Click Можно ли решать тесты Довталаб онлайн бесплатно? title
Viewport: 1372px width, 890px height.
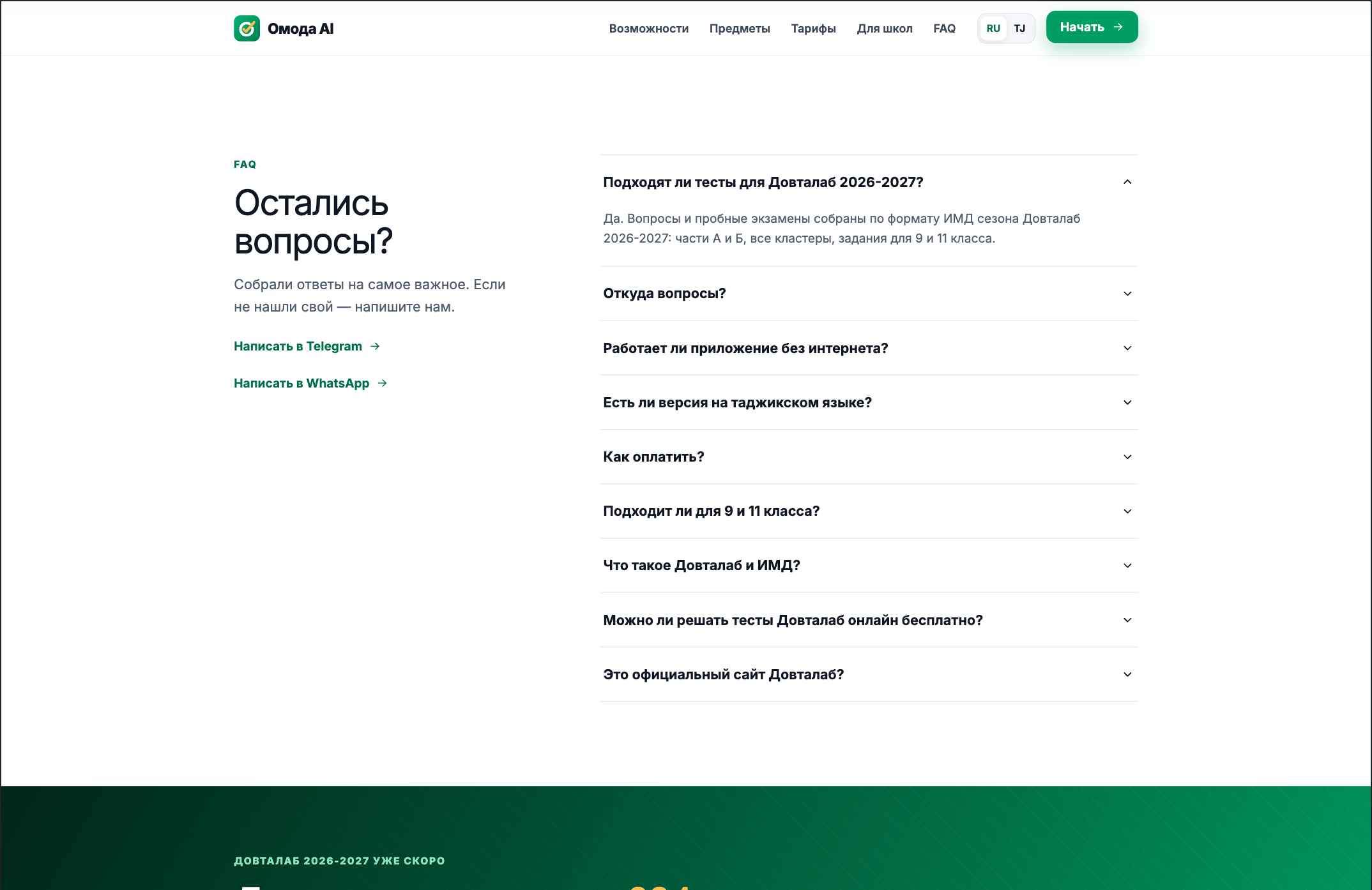(x=793, y=620)
